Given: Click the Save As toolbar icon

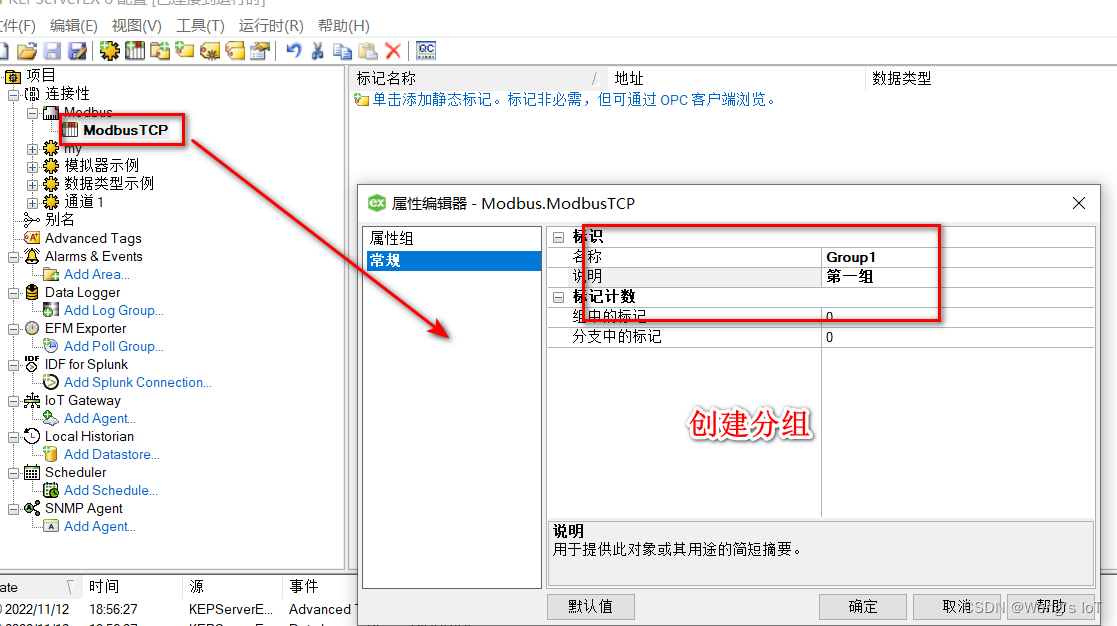Looking at the screenshot, I should point(77,51).
